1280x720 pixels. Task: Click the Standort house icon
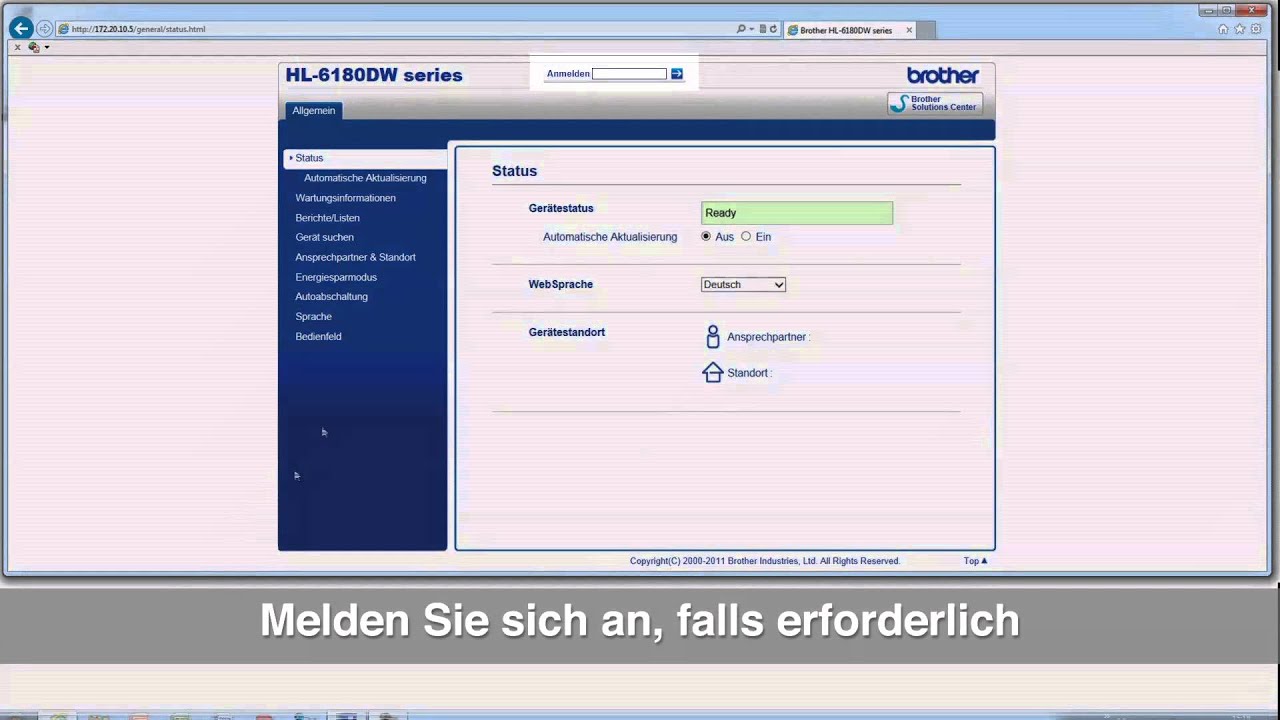(713, 373)
